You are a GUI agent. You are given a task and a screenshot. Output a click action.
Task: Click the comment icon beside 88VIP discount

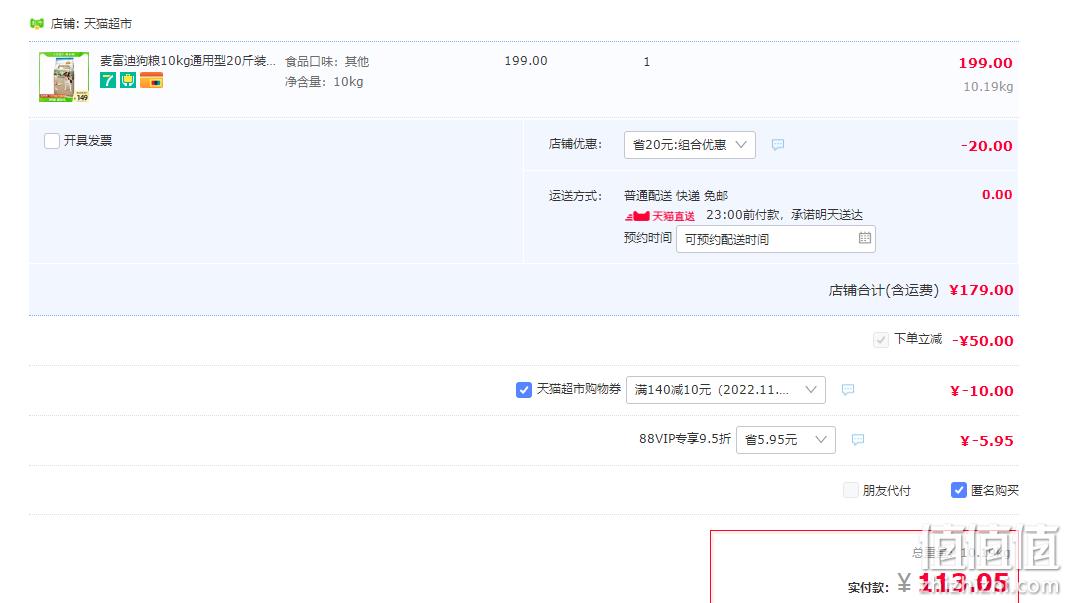858,440
